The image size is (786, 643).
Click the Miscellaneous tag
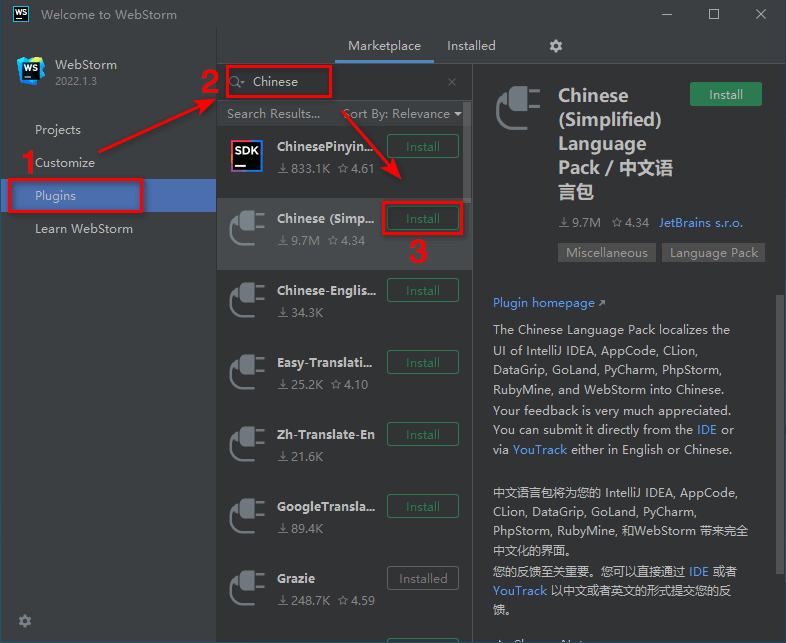[x=607, y=253]
